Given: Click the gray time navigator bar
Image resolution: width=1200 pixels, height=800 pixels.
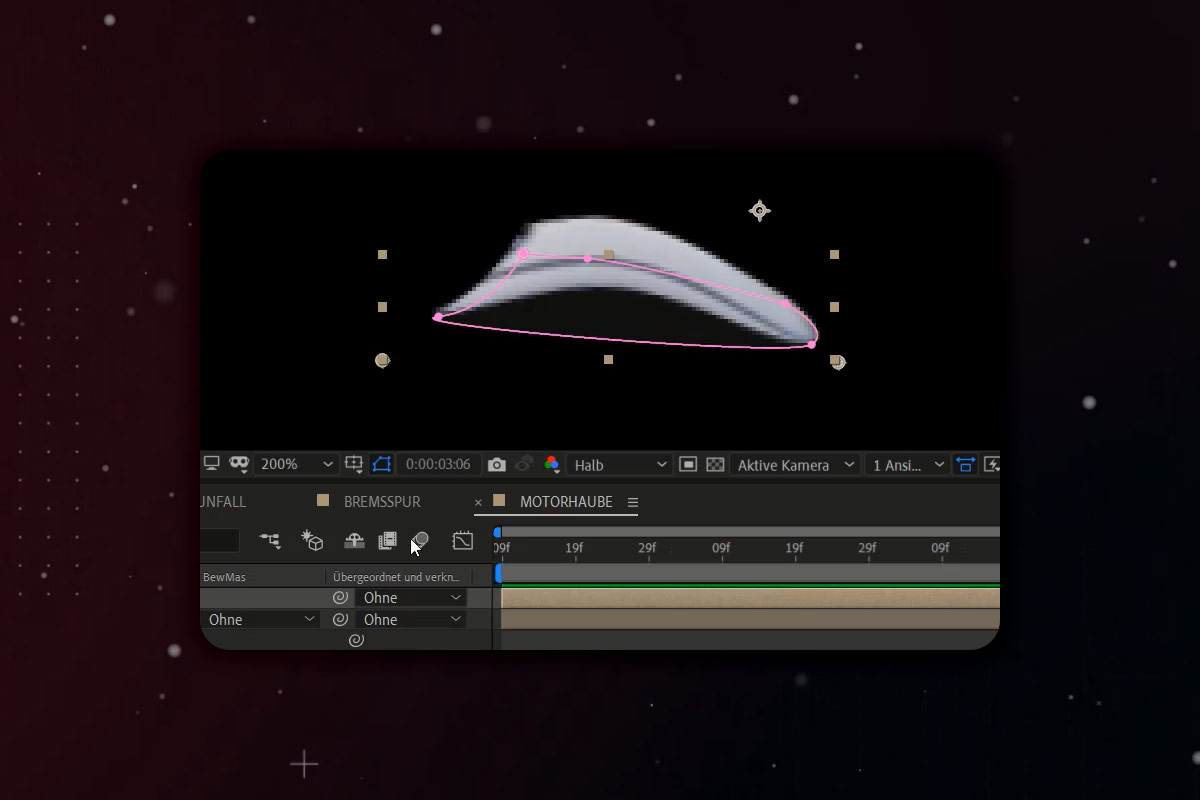Looking at the screenshot, I should (750, 532).
